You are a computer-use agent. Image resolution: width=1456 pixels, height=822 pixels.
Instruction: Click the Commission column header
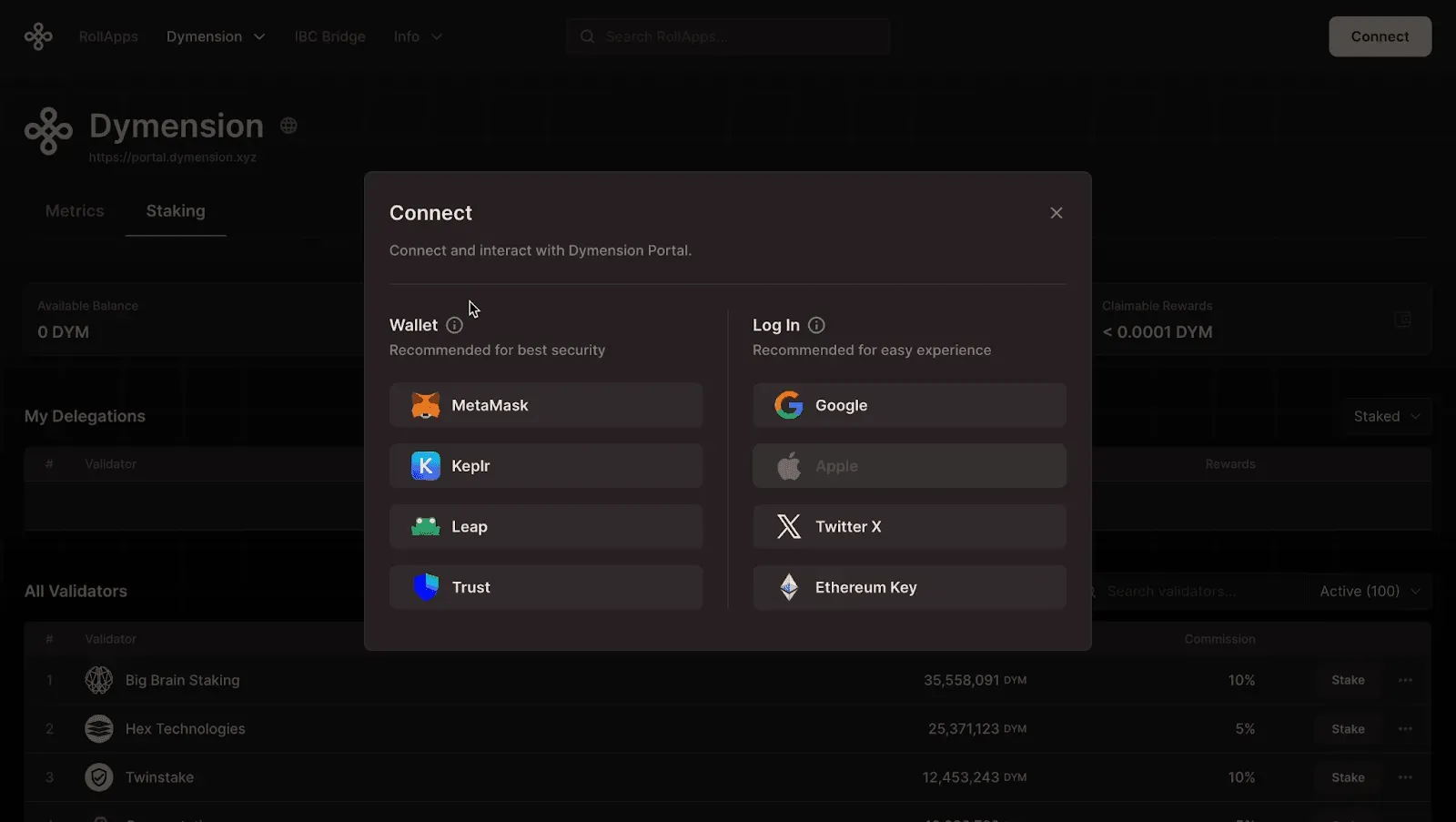tap(1219, 639)
